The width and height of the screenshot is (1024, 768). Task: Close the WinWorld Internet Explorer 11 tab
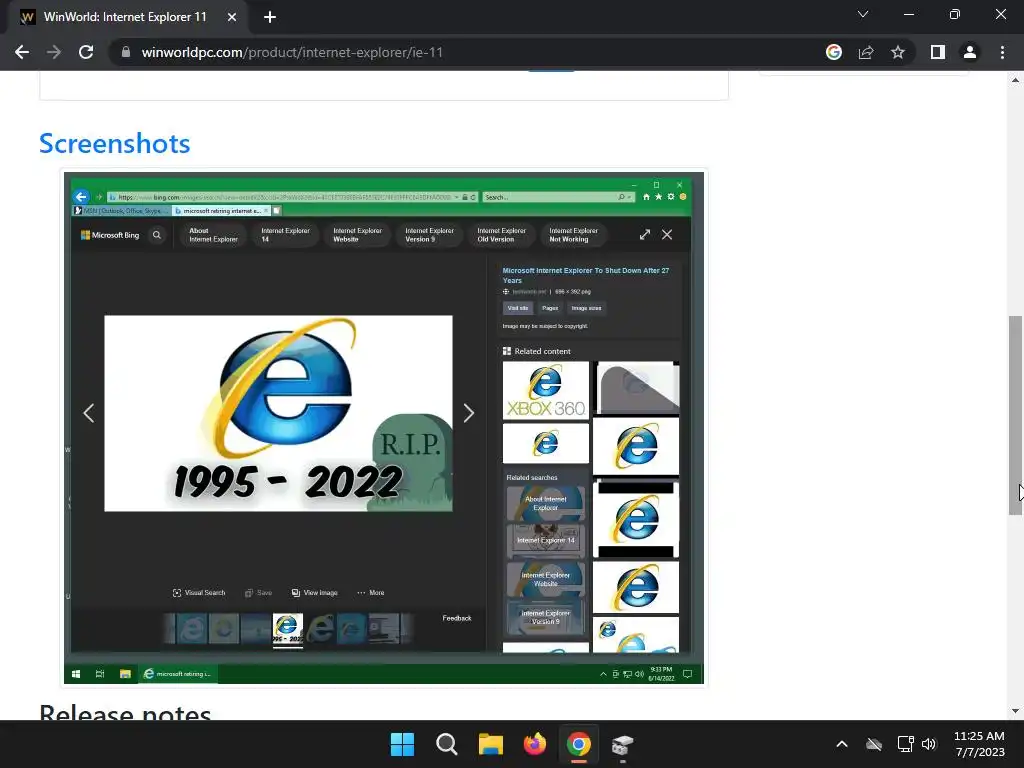pyautogui.click(x=232, y=17)
